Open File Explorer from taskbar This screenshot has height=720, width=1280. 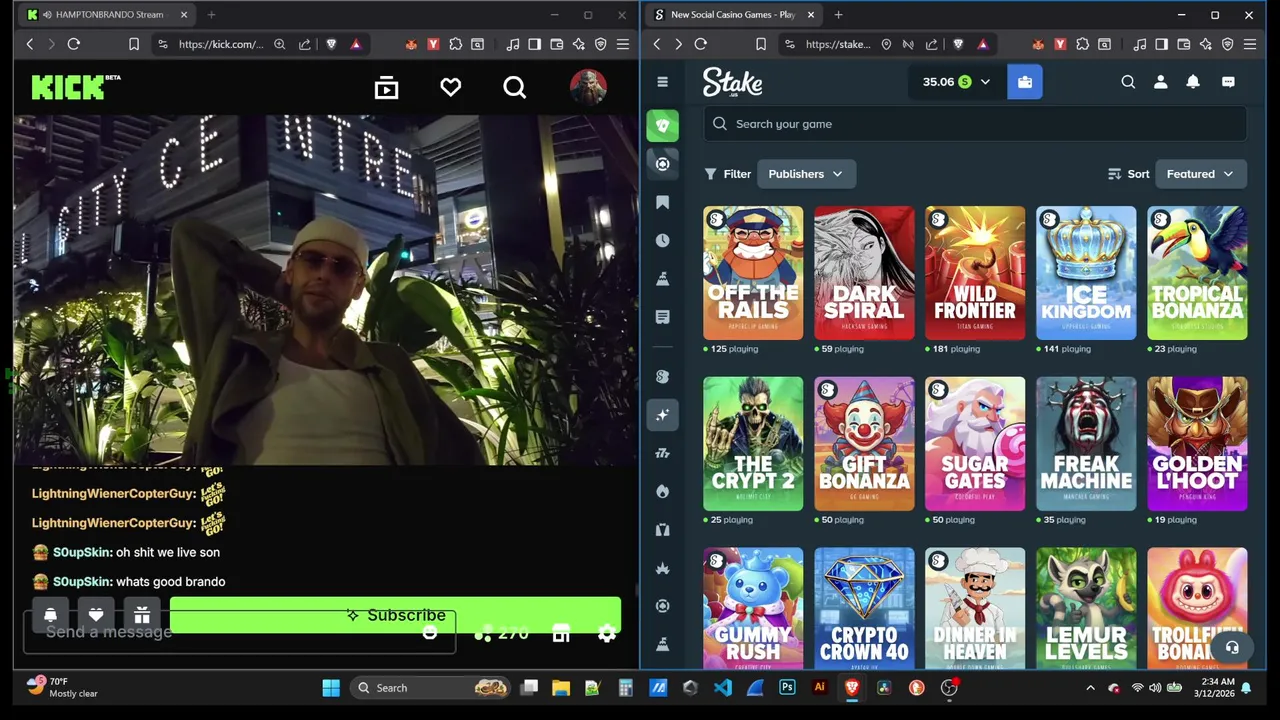tap(561, 688)
